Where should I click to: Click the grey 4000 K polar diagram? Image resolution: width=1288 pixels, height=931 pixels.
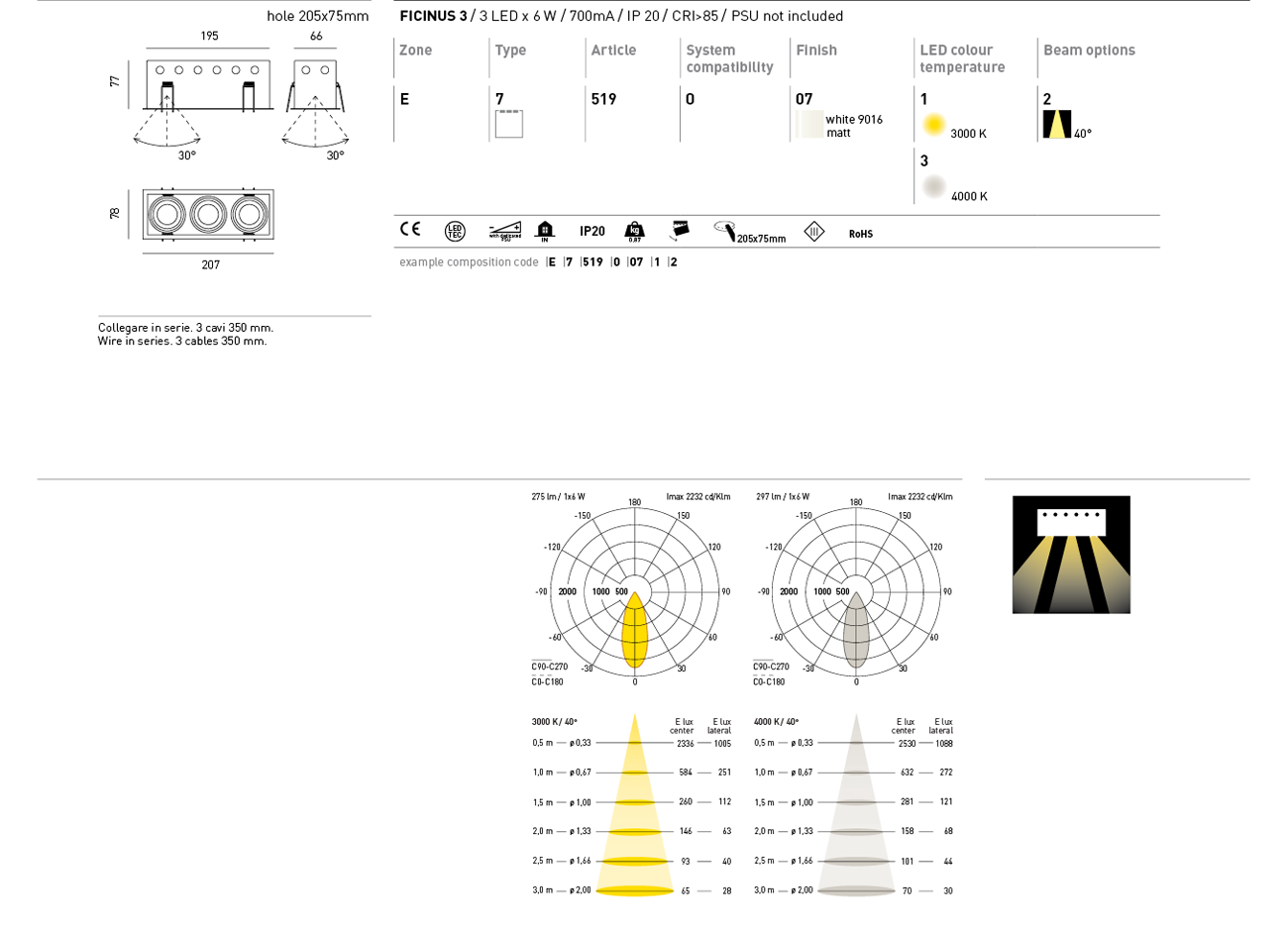click(856, 592)
